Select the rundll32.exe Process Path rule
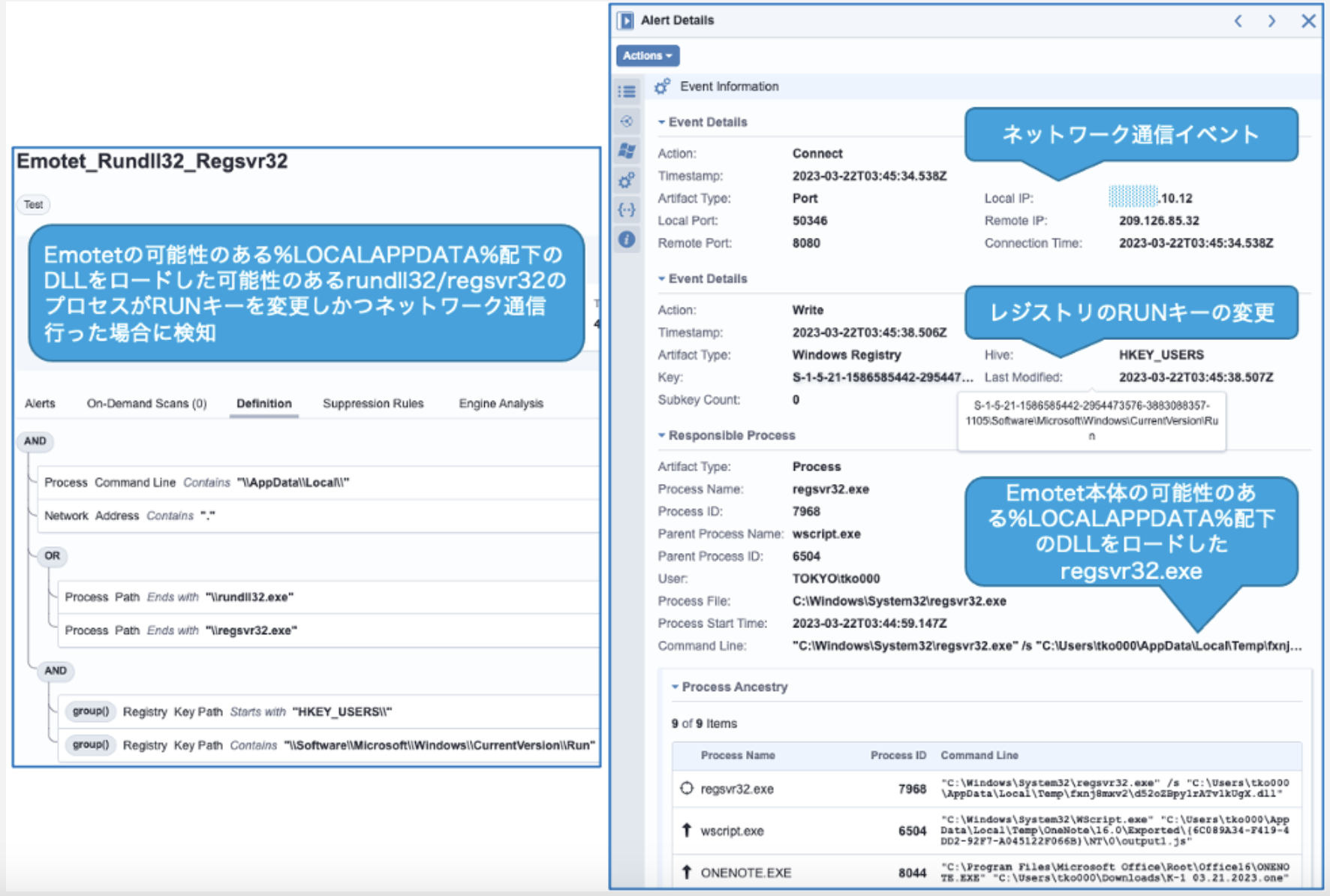 (x=329, y=597)
